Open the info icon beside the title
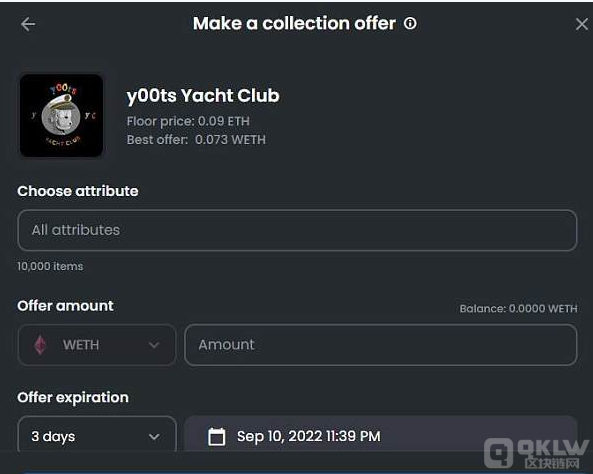This screenshot has width=593, height=474. tap(410, 23)
